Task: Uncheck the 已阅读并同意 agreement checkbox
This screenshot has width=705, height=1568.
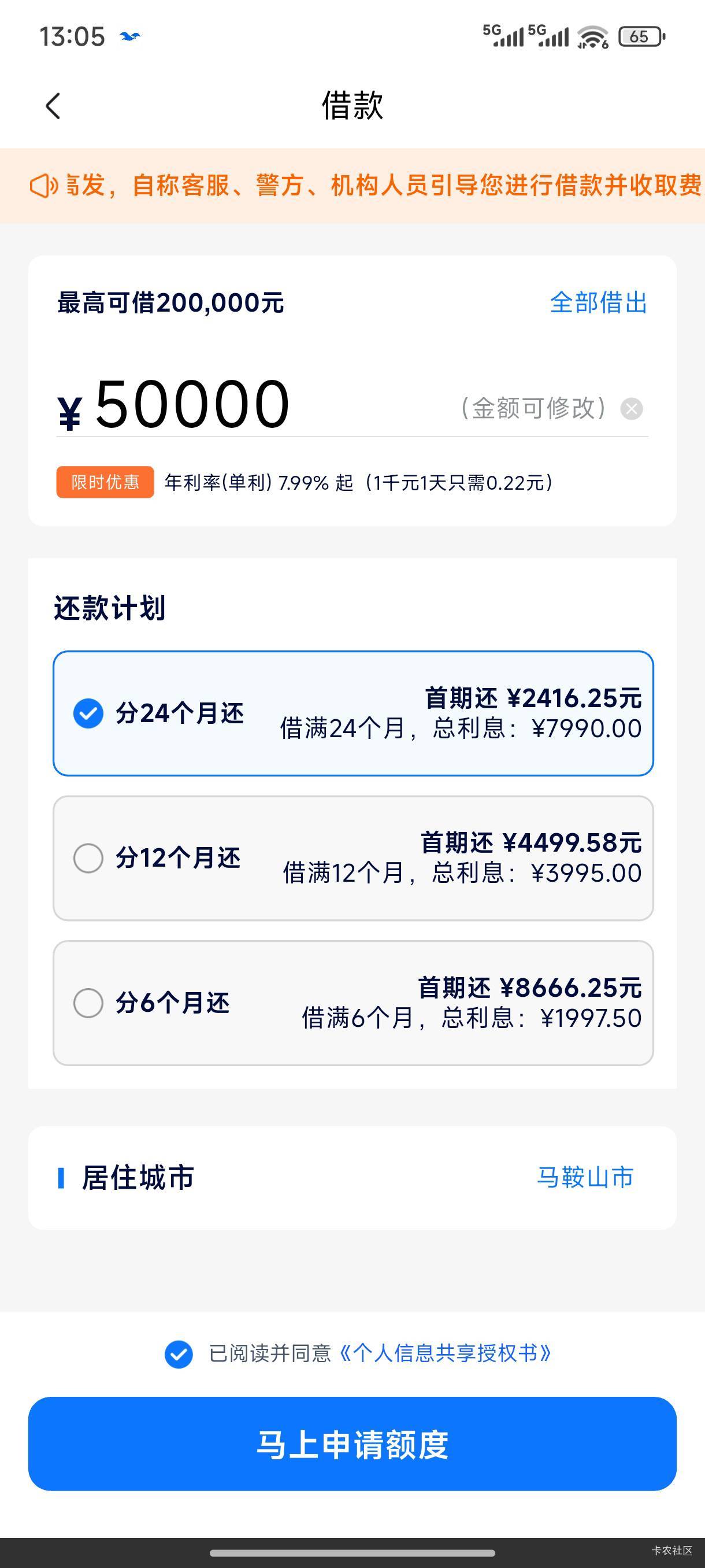Action: (x=179, y=1354)
